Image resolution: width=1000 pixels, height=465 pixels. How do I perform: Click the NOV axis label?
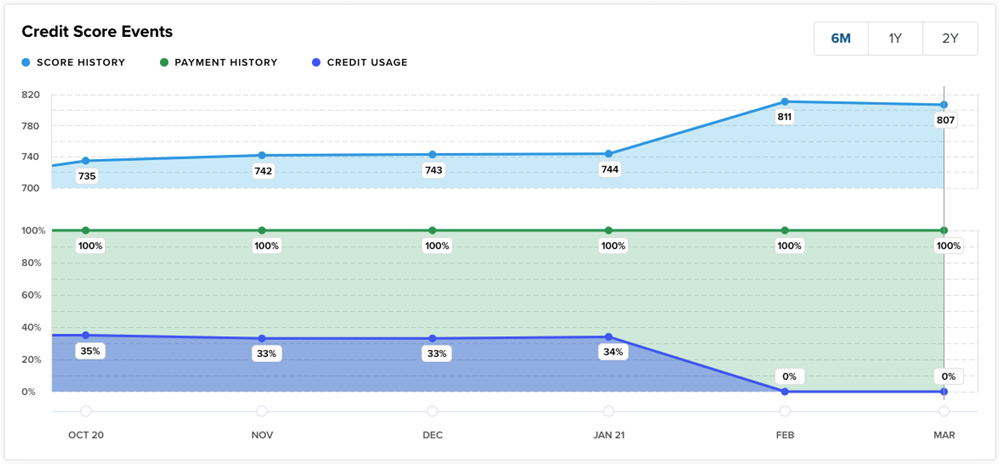click(261, 435)
